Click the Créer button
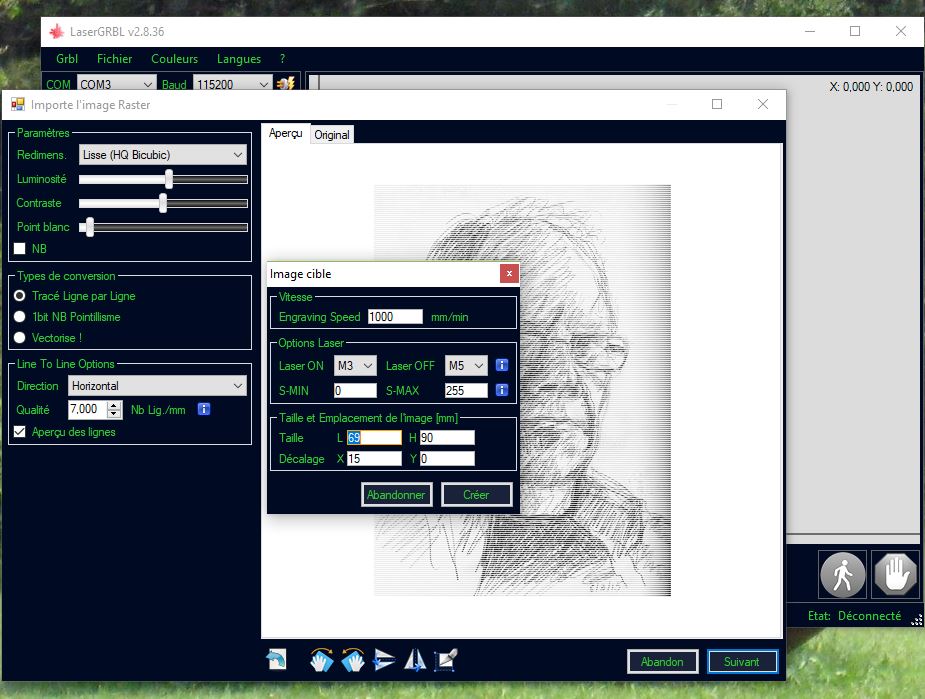 [x=477, y=495]
